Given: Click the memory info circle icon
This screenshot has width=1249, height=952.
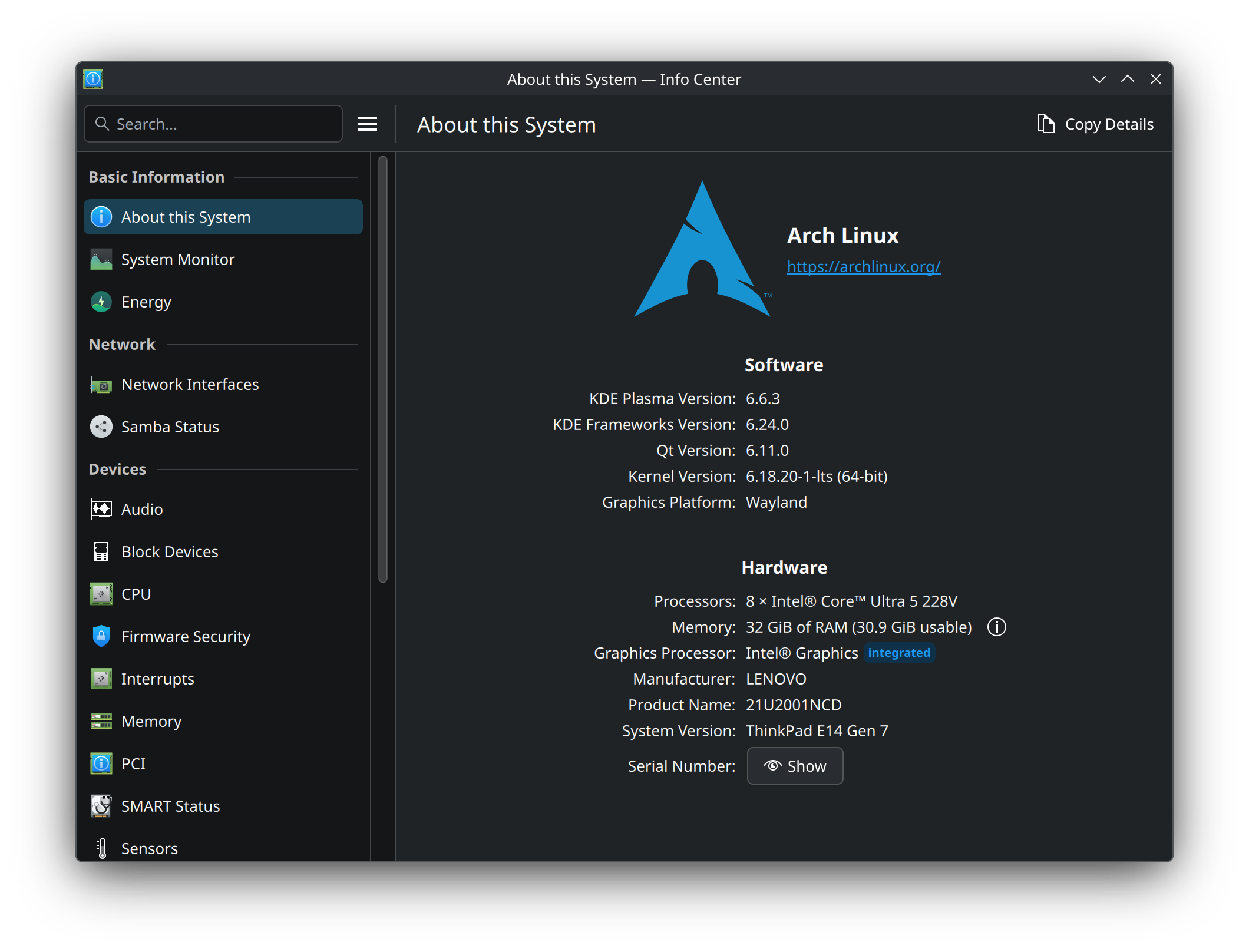Looking at the screenshot, I should click(997, 627).
